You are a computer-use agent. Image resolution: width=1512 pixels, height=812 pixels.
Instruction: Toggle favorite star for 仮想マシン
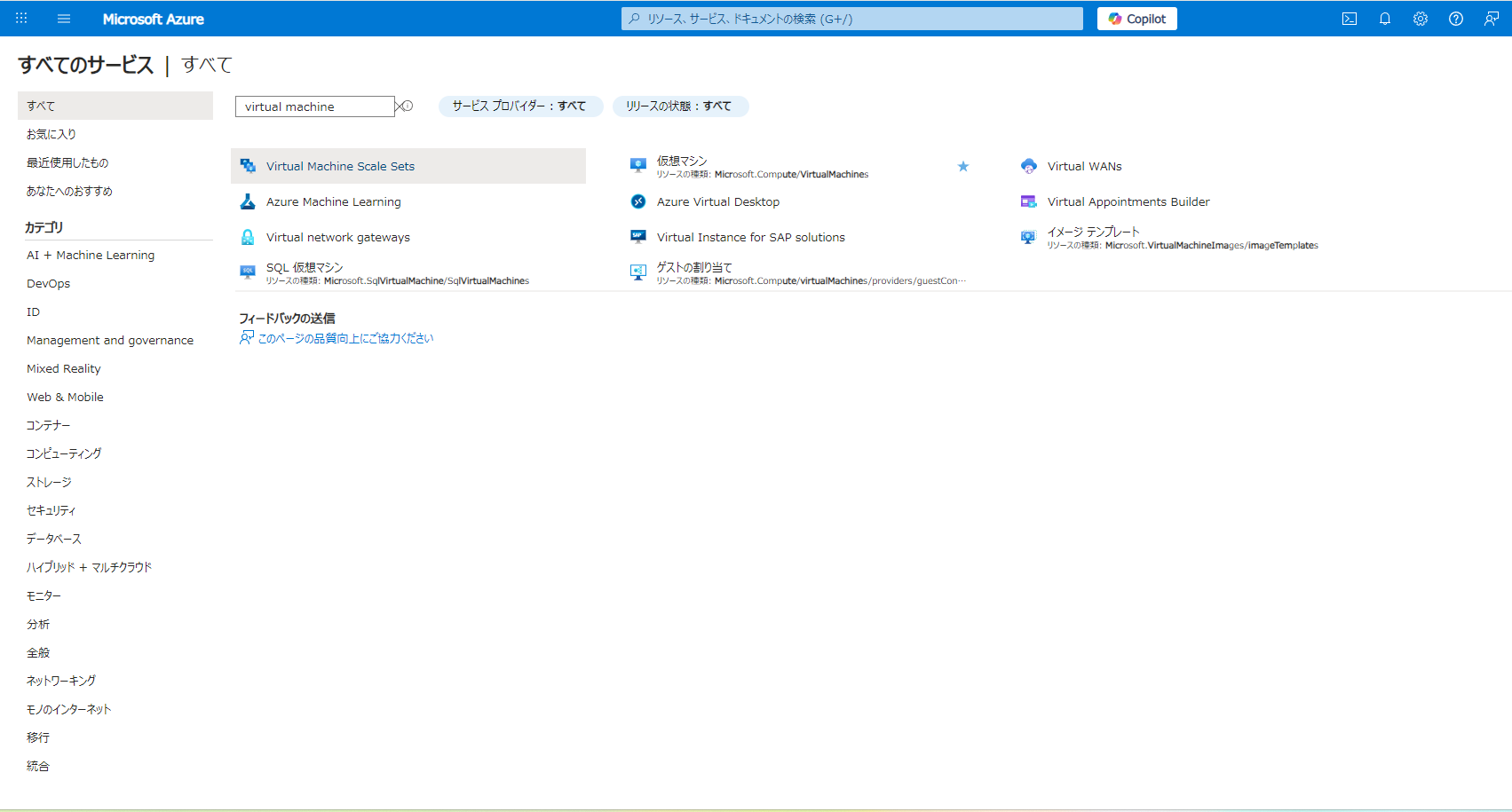(963, 166)
